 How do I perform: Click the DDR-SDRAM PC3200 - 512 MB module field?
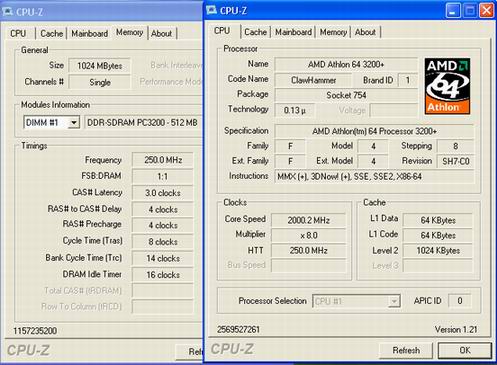[143, 123]
